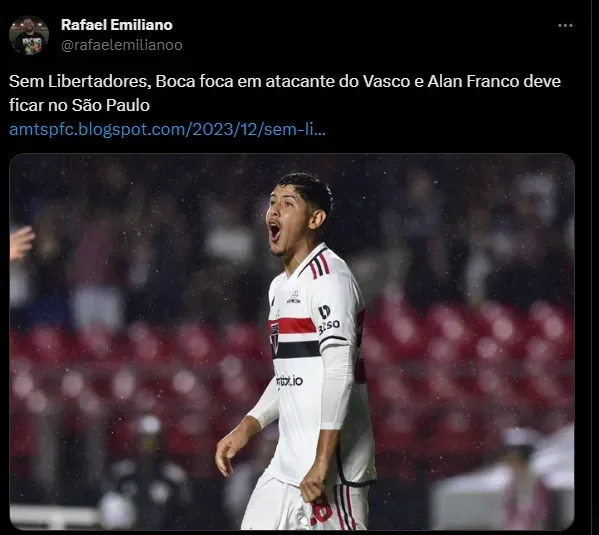The image size is (599, 535).
Task: Click the red number on player's shorts
Action: tap(321, 510)
